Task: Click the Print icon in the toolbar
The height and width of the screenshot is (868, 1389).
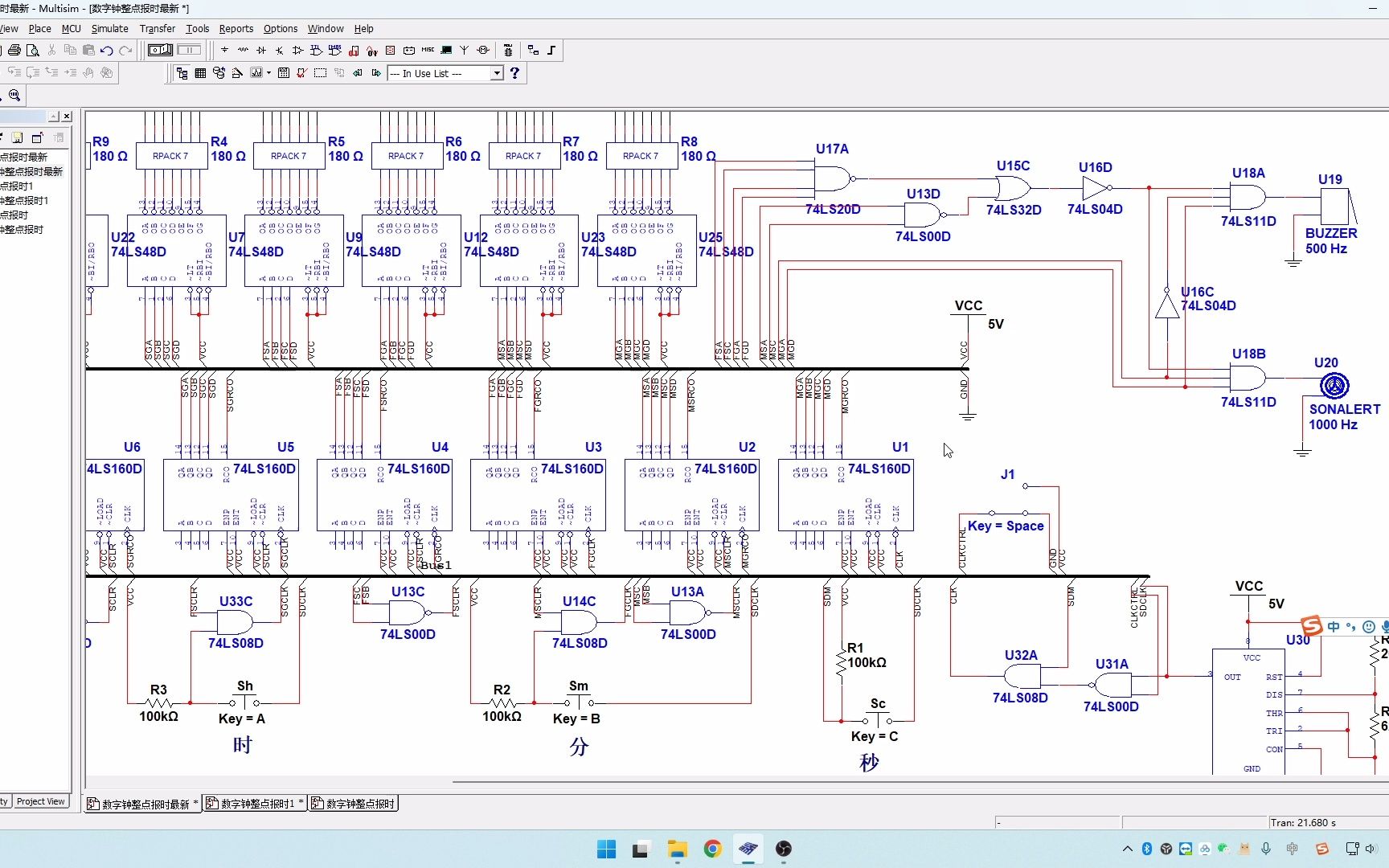Action: (14, 50)
